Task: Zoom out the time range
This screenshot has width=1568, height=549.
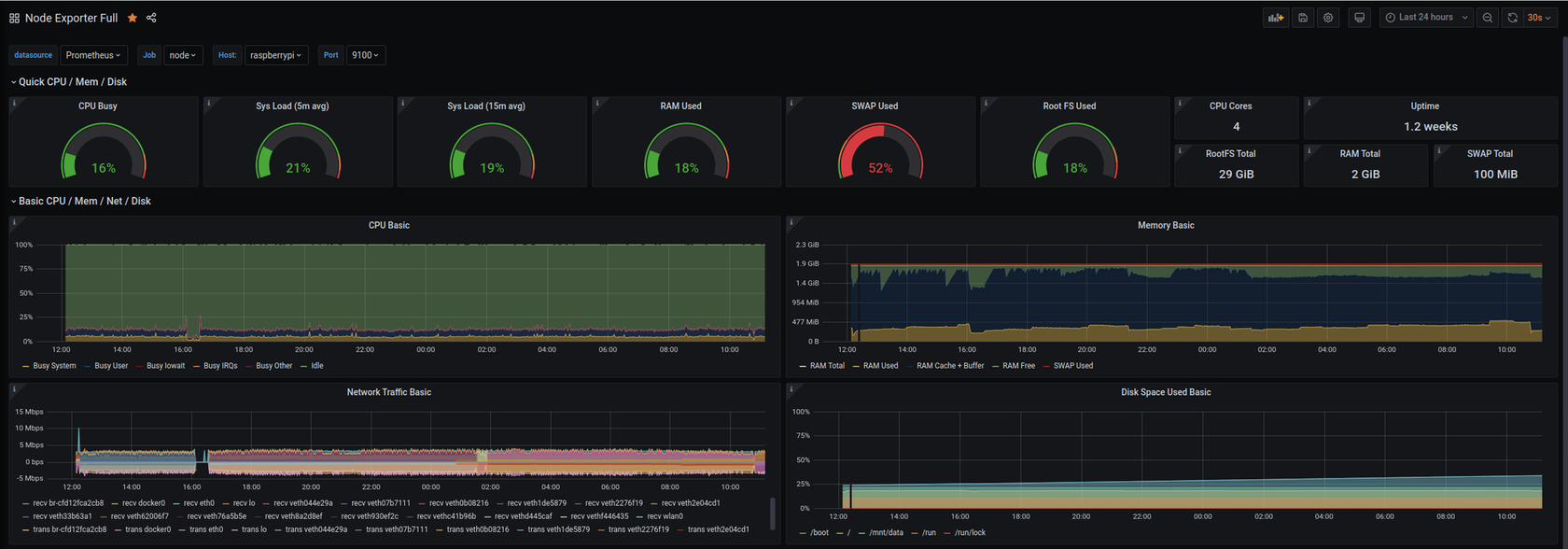Action: click(x=1488, y=18)
